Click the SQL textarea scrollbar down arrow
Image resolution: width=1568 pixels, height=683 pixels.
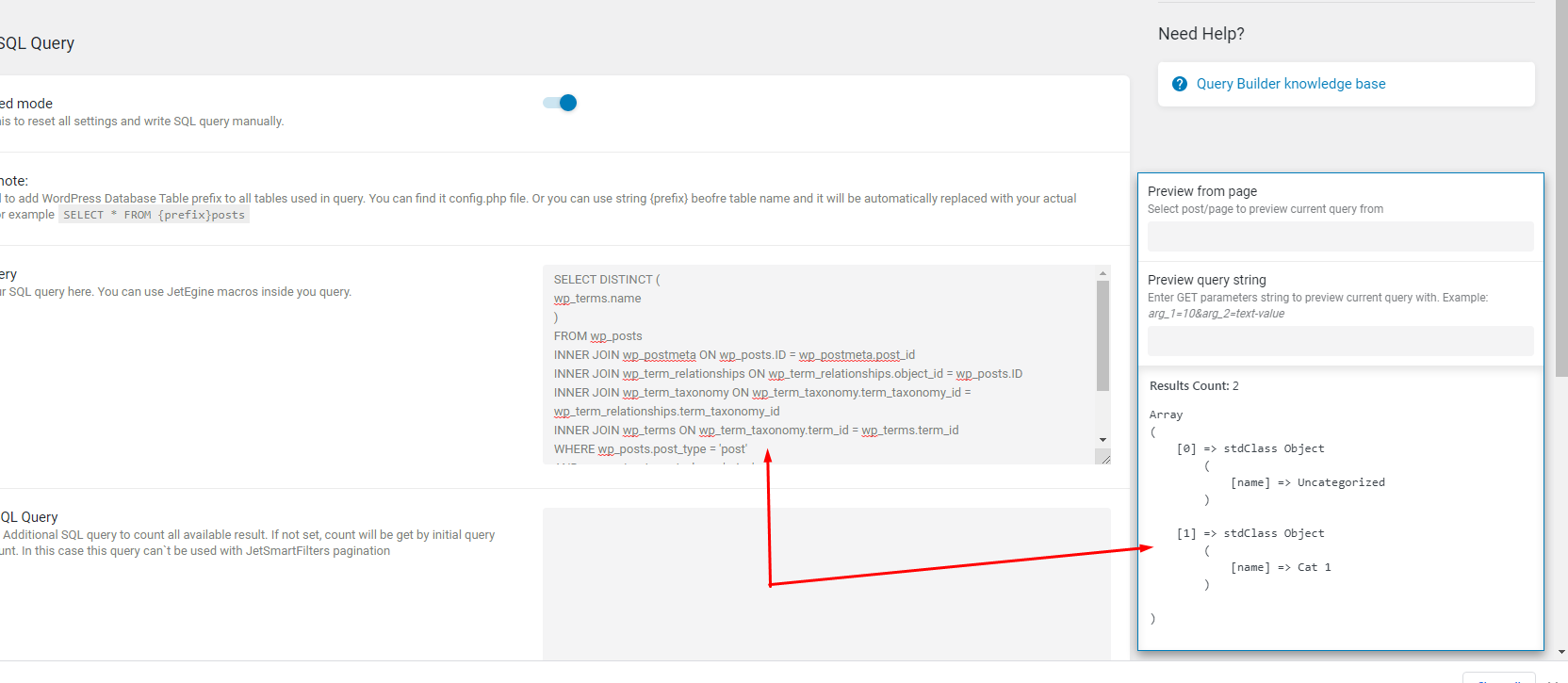[x=1102, y=440]
